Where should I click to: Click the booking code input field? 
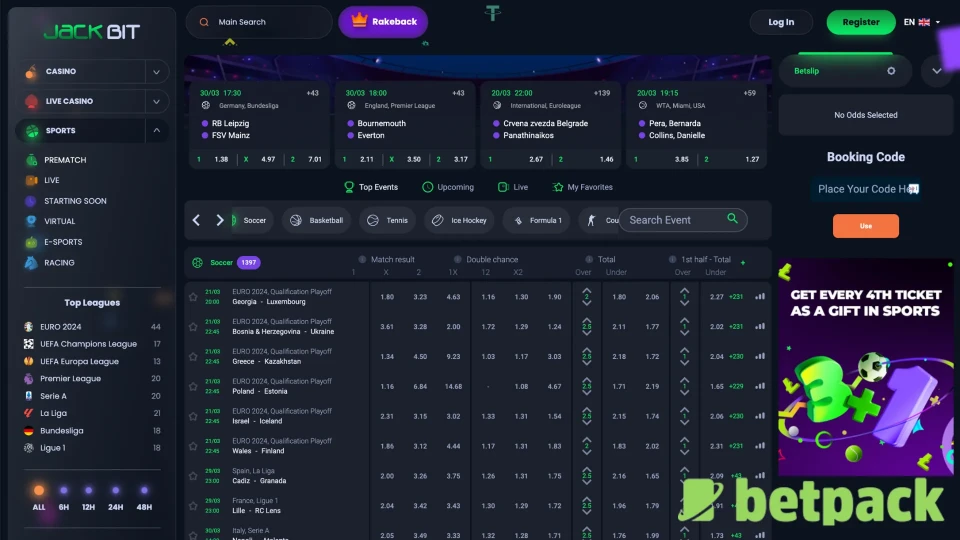tap(865, 189)
